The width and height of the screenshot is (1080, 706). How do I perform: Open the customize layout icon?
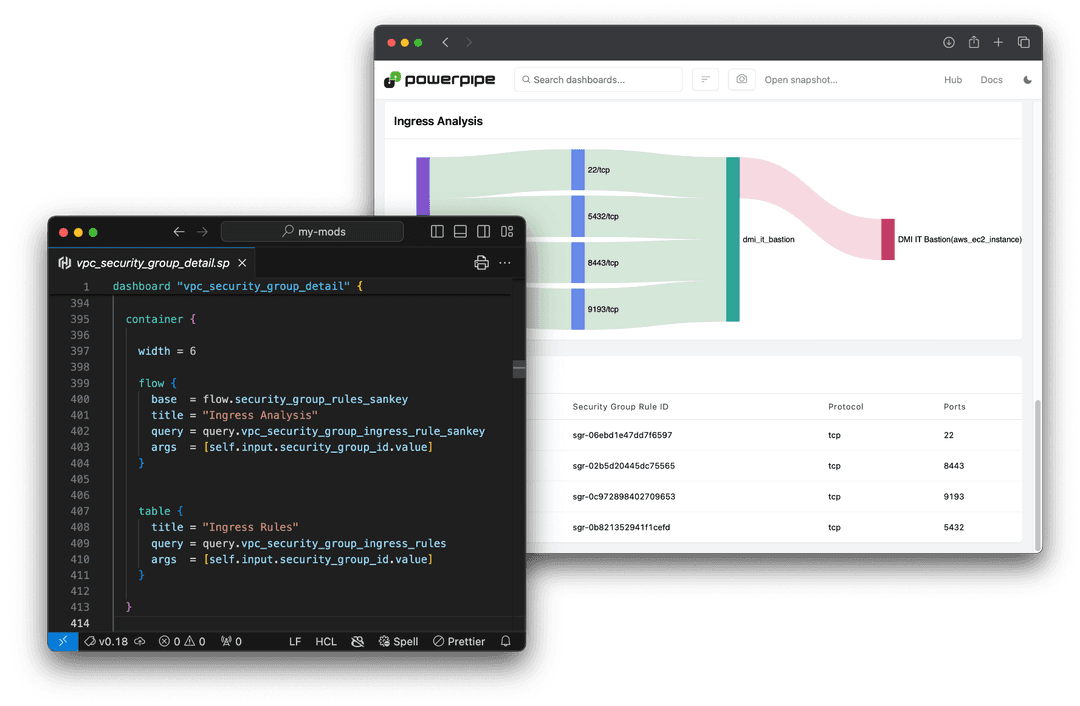(507, 231)
